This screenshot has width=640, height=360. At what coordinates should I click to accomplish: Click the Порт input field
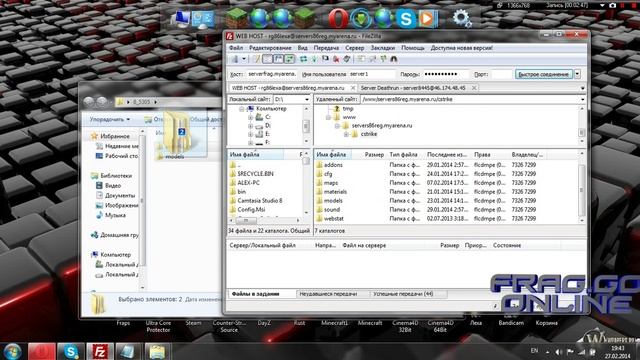[502, 74]
